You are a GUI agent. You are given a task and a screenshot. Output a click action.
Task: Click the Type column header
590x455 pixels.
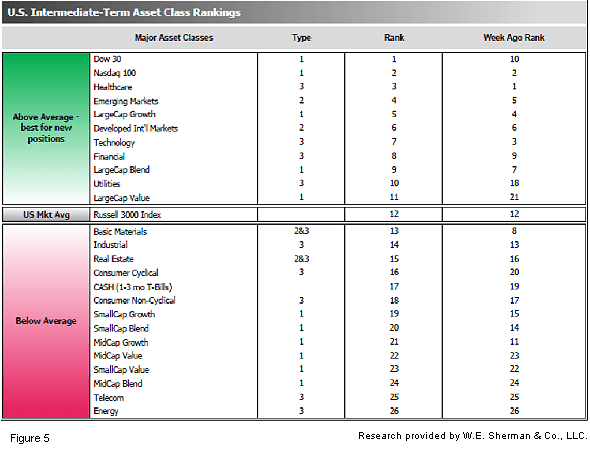(x=301, y=38)
